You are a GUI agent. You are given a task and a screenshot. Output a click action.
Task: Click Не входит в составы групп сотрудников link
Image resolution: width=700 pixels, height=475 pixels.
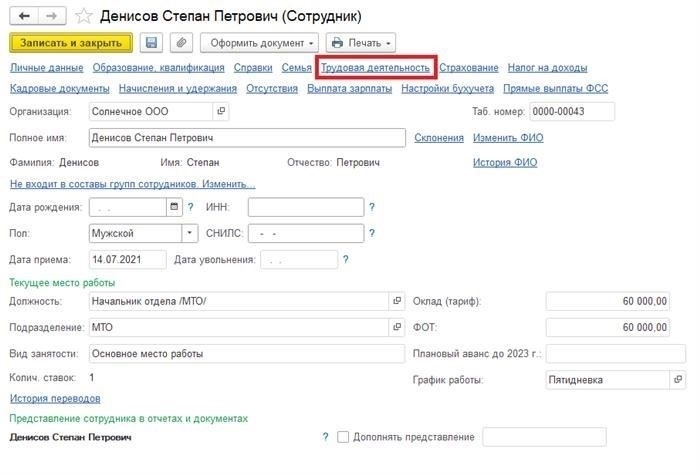coord(133,184)
